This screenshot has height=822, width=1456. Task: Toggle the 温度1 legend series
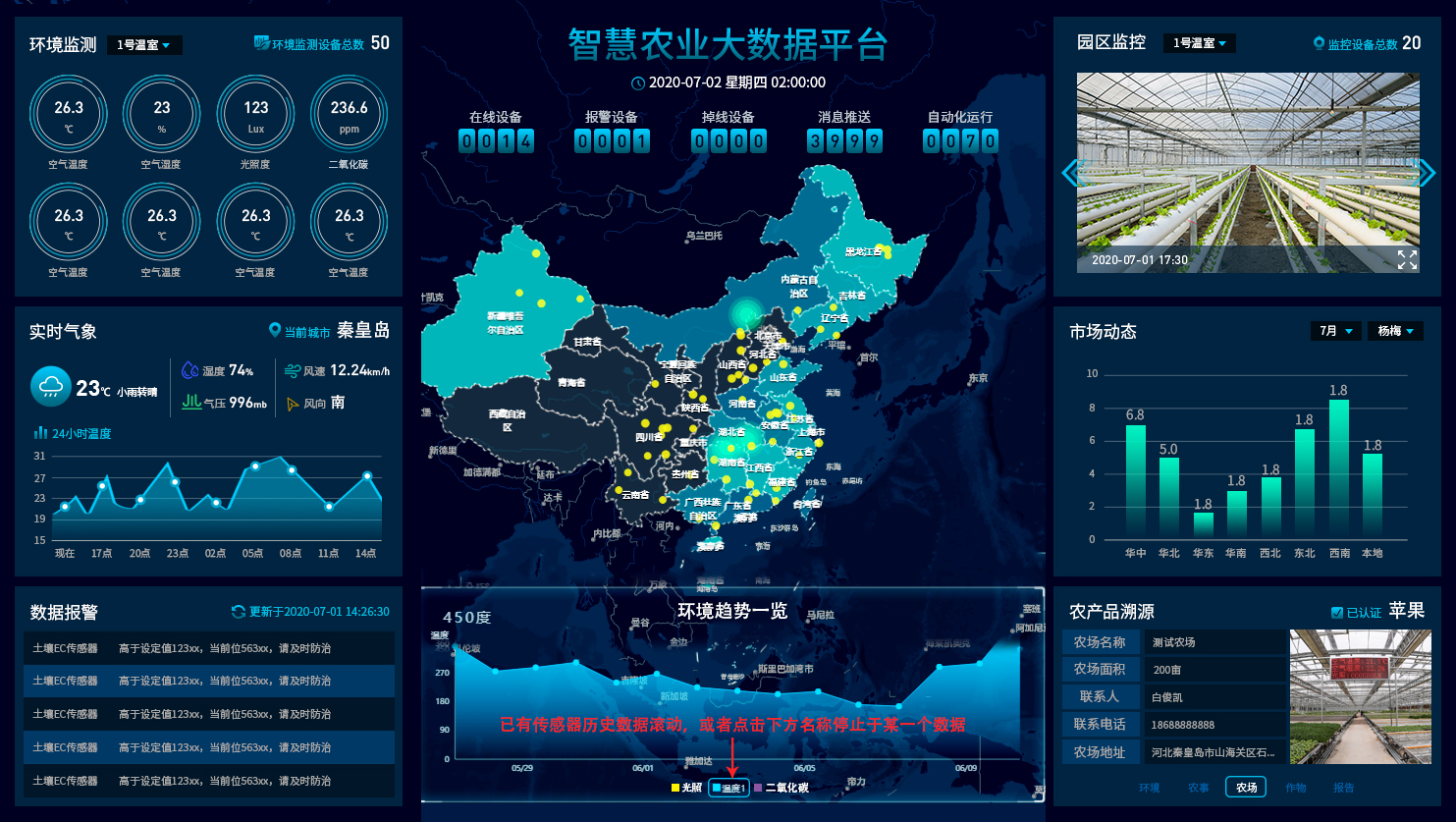pyautogui.click(x=728, y=788)
